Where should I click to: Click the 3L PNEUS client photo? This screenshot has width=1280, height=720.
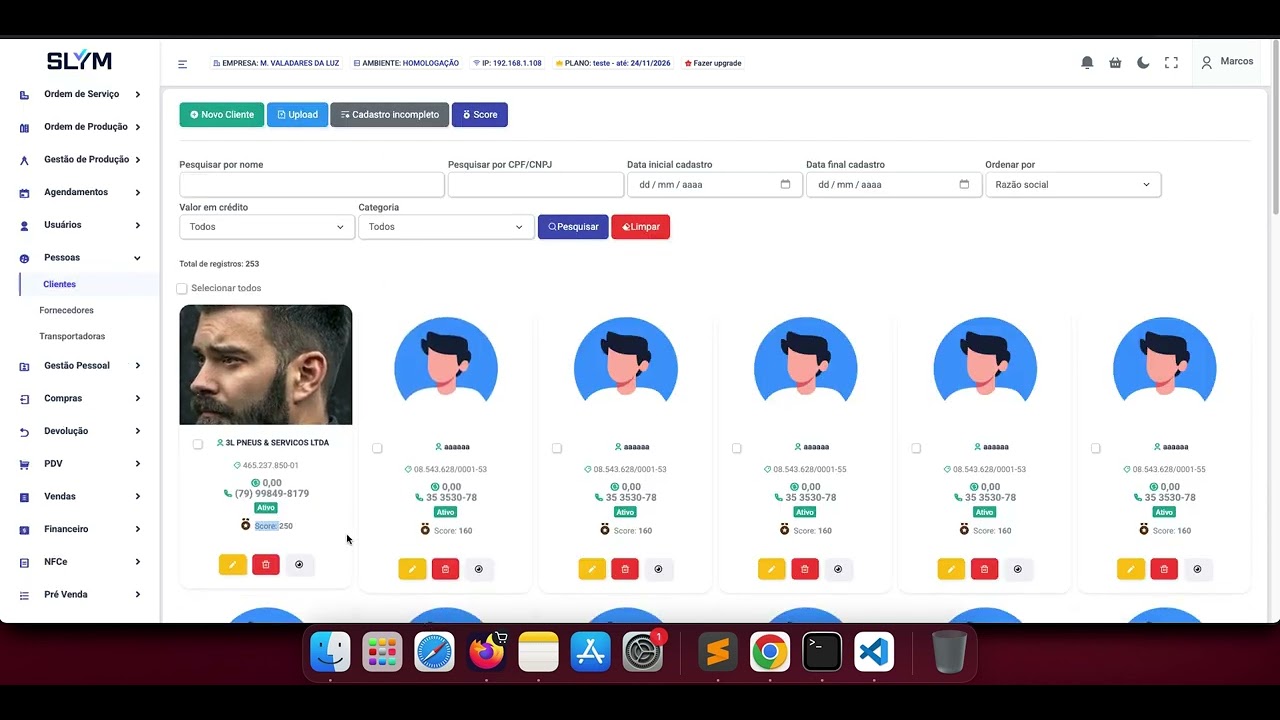pyautogui.click(x=266, y=365)
